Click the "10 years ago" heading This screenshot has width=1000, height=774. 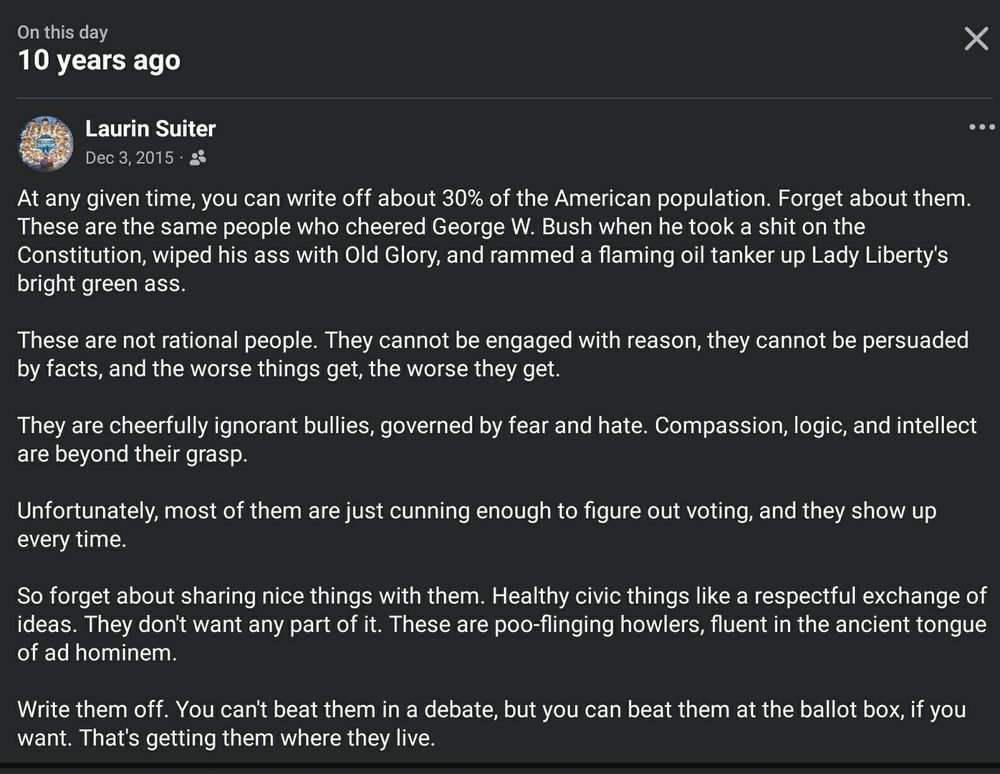[99, 61]
